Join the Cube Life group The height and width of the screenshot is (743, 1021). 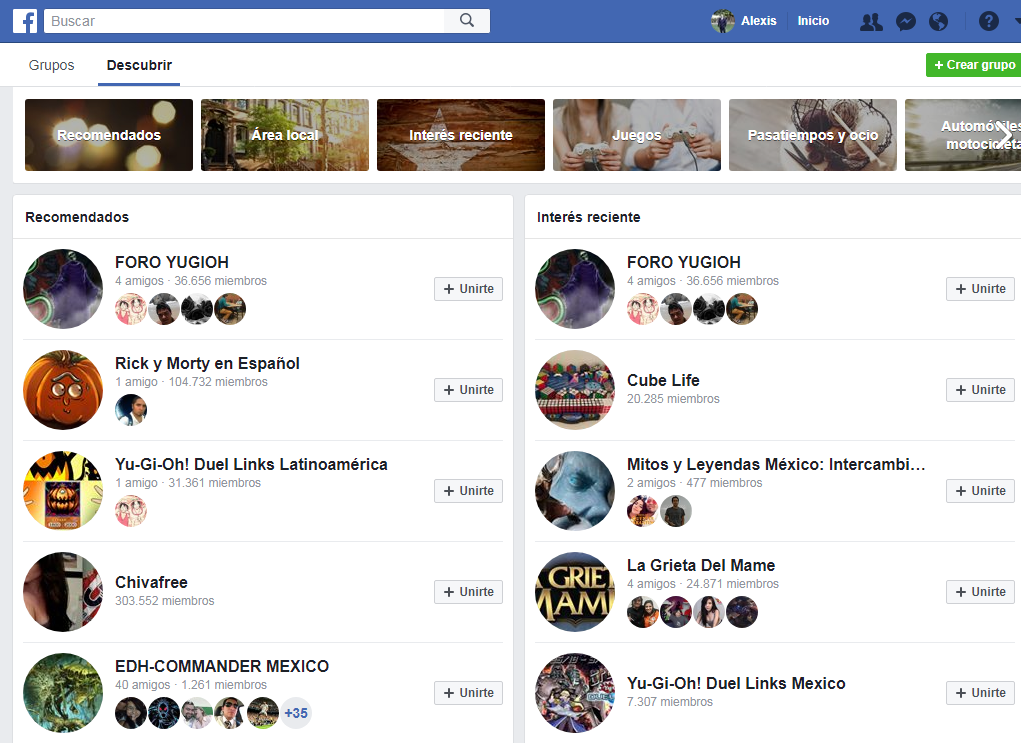click(980, 389)
